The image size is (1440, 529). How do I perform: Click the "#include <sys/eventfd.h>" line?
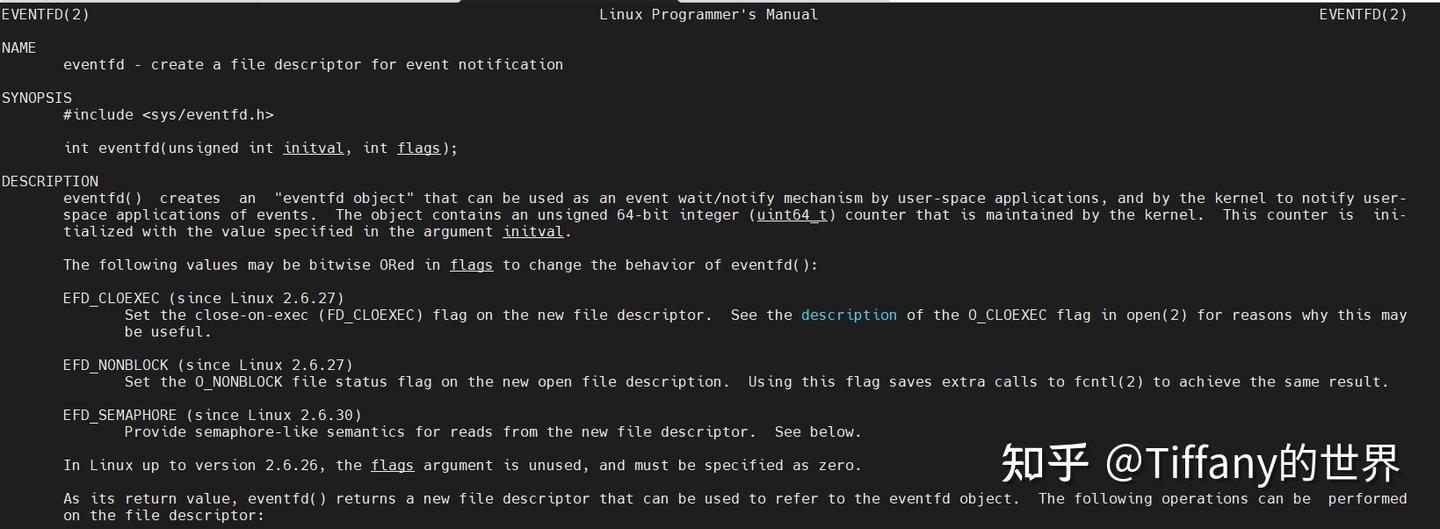point(168,115)
